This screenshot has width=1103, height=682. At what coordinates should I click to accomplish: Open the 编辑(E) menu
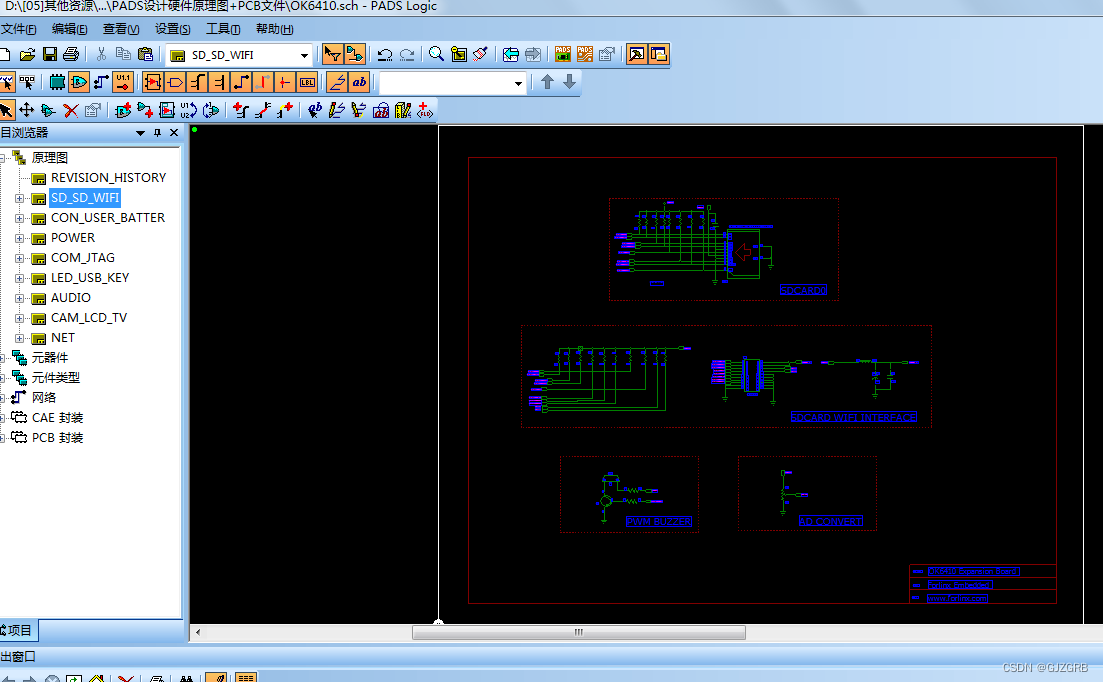tap(70, 29)
